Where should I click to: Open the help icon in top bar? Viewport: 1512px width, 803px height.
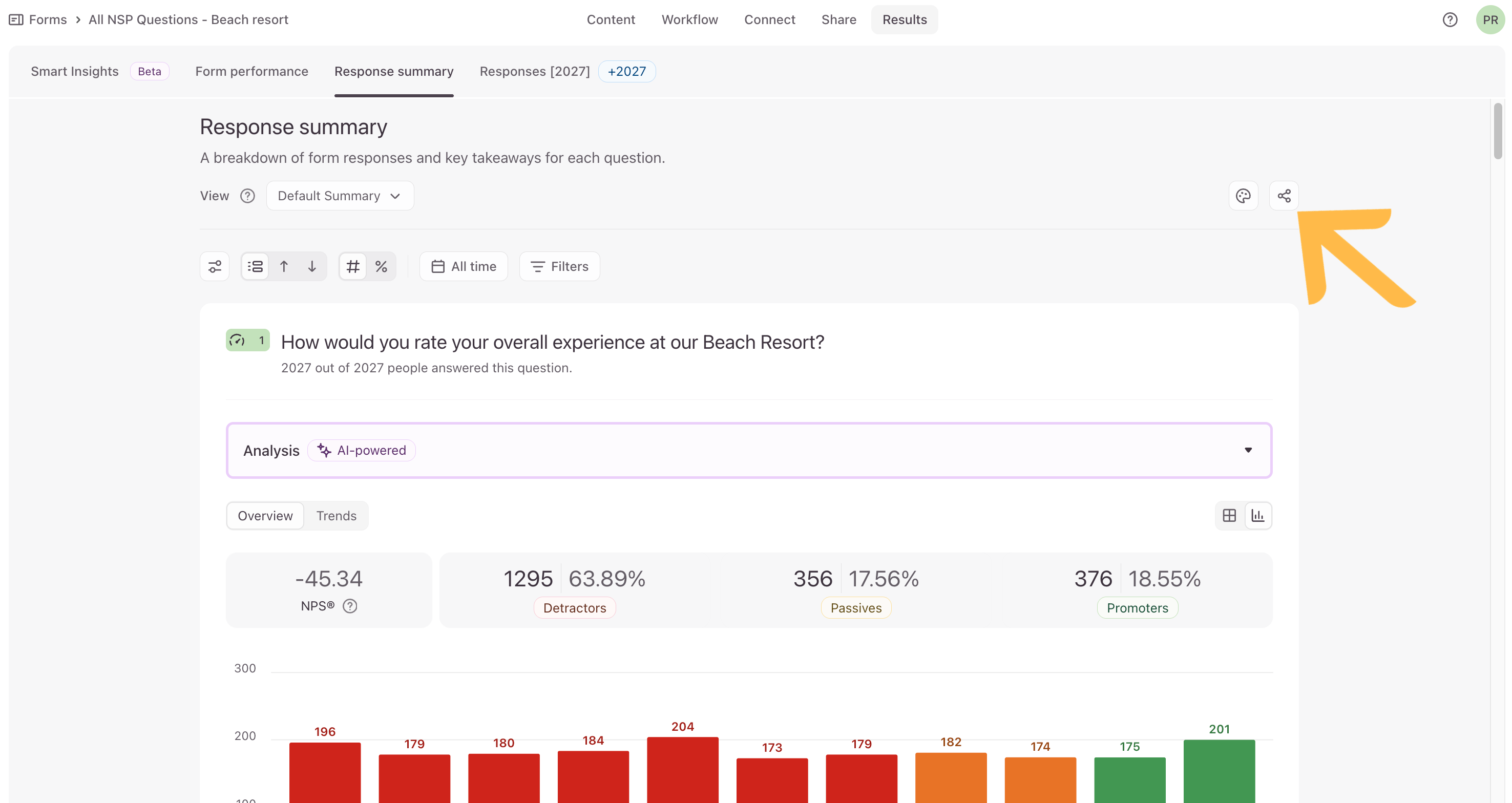click(1450, 20)
